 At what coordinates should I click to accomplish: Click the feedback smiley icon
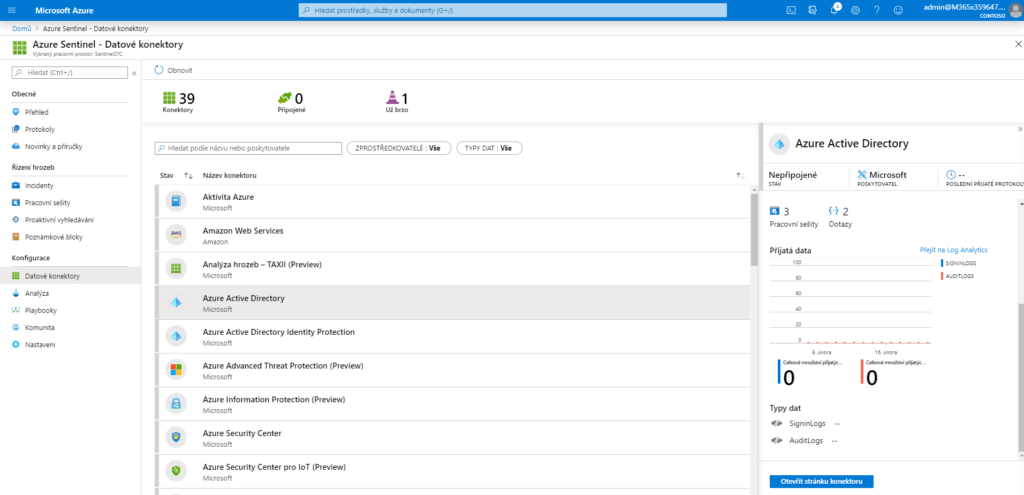click(898, 10)
